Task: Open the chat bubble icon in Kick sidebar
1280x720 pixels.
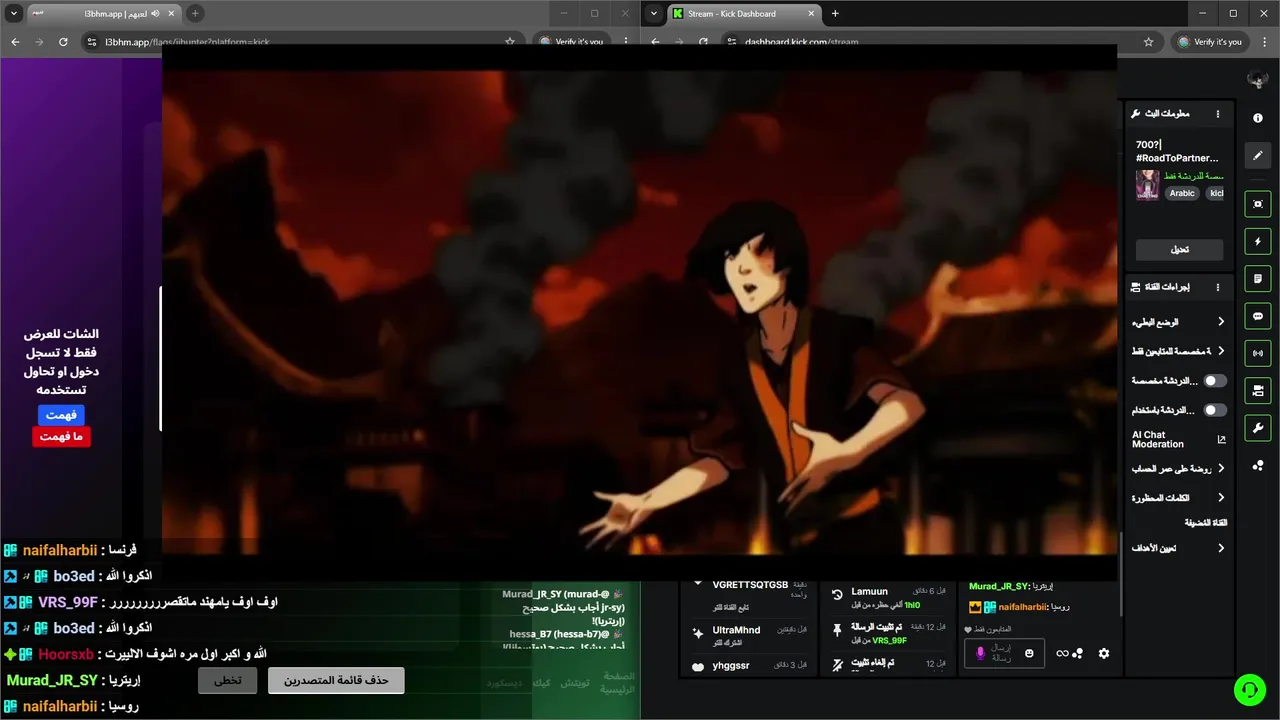Action: (1258, 316)
